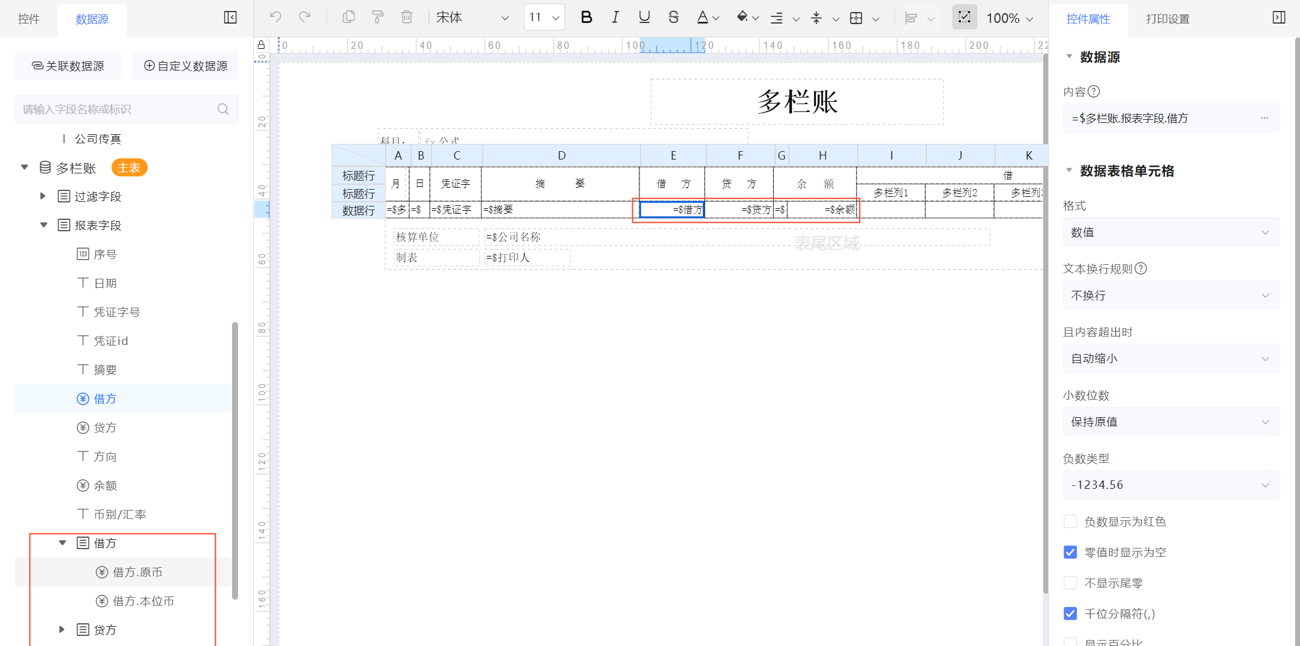Collapse the right properties panel icon
Viewport: 1300px width, 646px height.
pyautogui.click(x=1278, y=17)
